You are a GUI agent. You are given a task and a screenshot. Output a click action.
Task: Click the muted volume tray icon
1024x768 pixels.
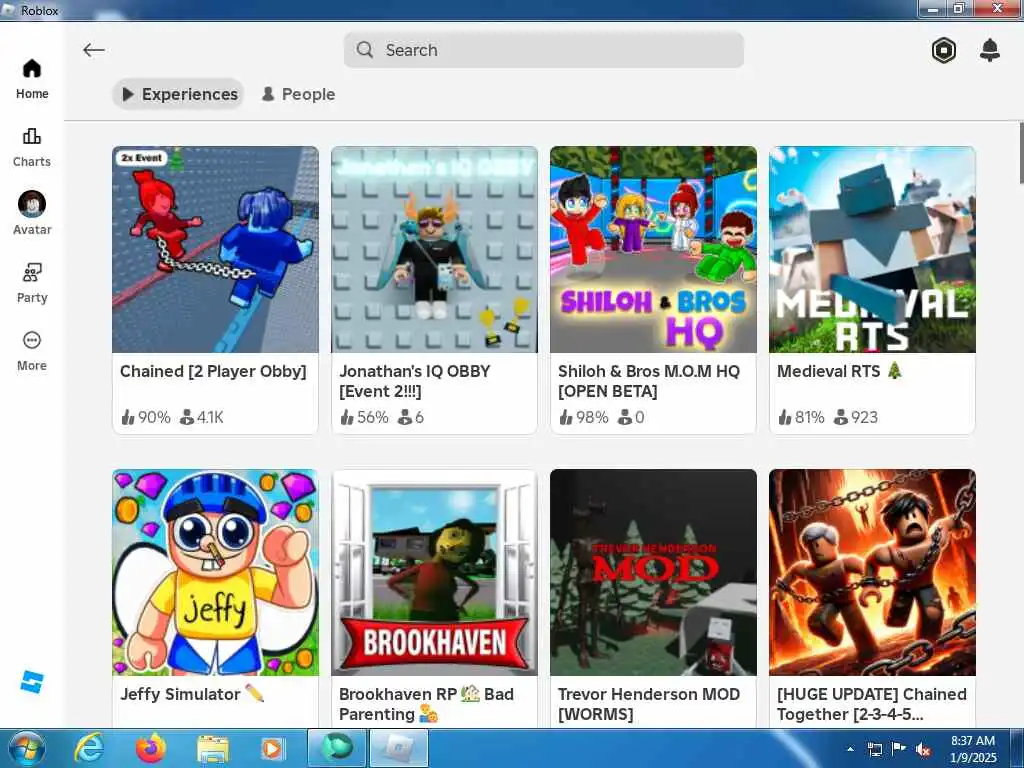[923, 749]
